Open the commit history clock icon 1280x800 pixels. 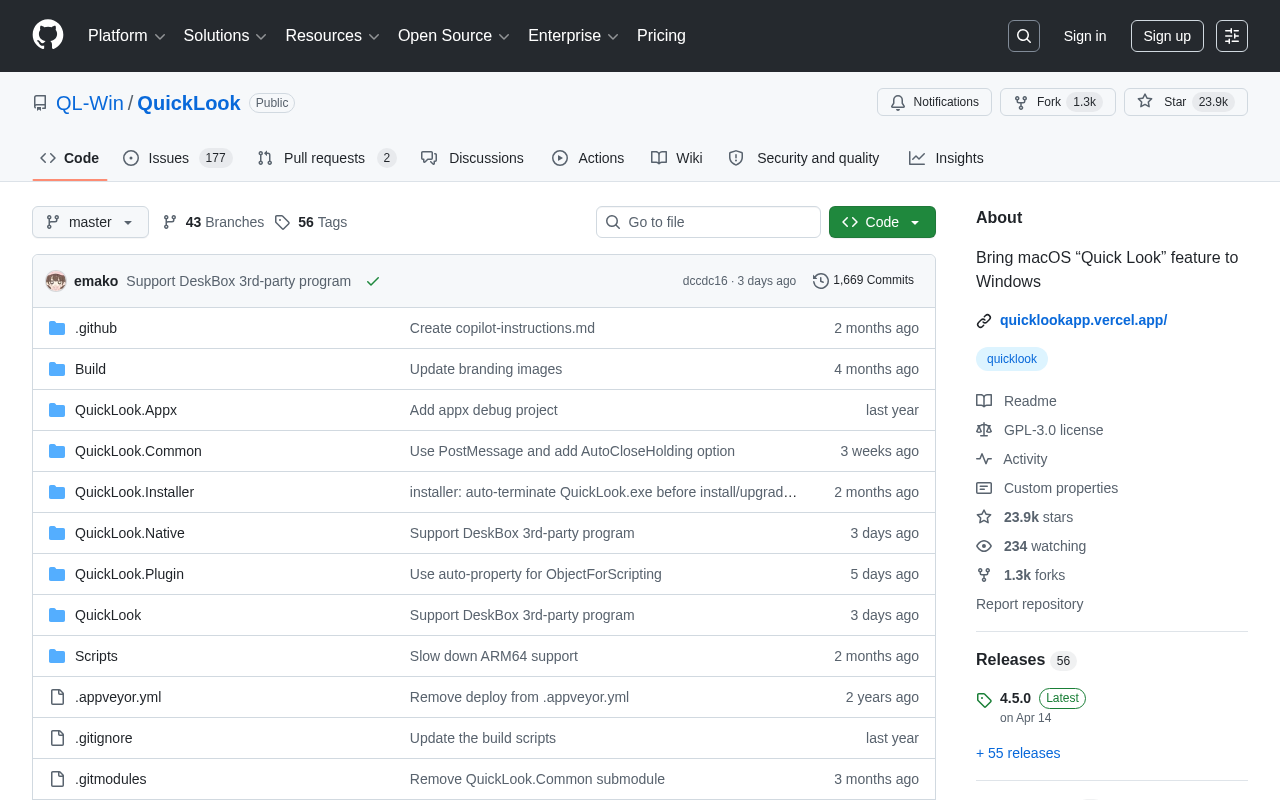point(821,281)
